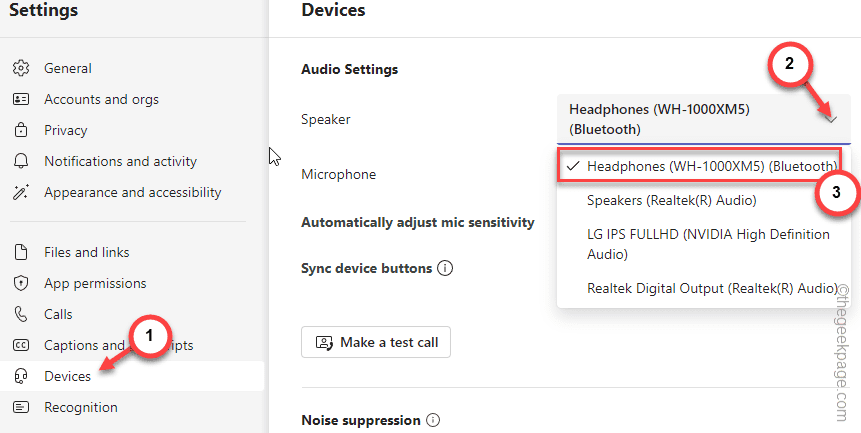Collapse the Speaker dropdown chevron
The height and width of the screenshot is (433, 861).
pyautogui.click(x=832, y=119)
